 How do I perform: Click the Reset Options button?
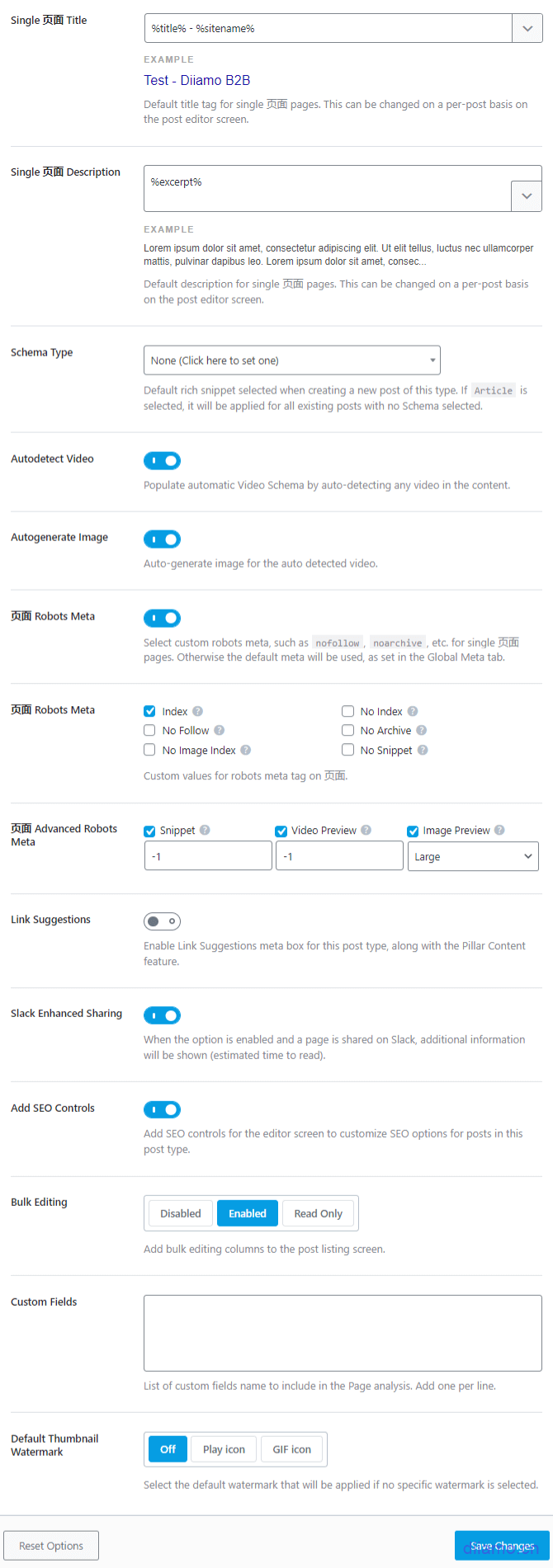pyautogui.click(x=51, y=1546)
